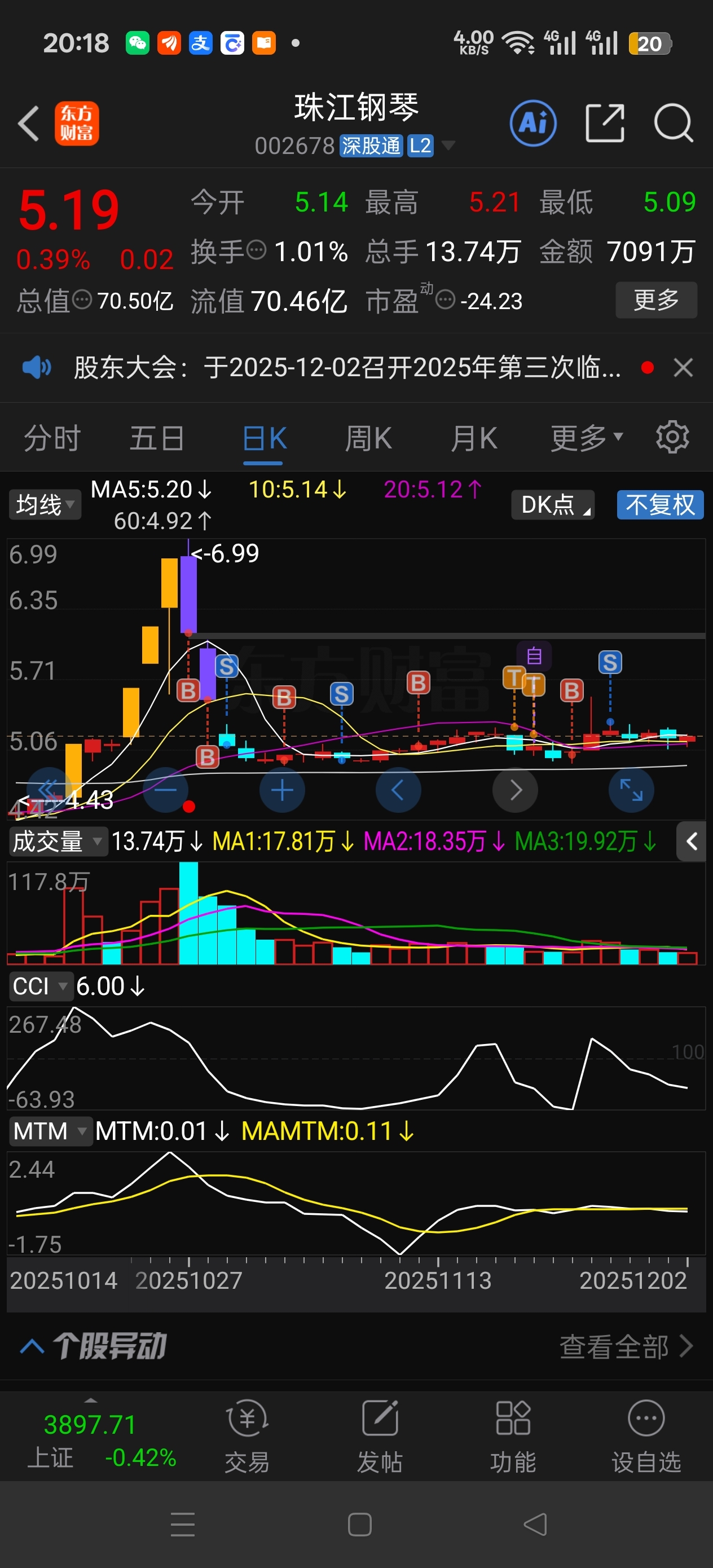Dismiss the 股东大会 notice with X
The height and width of the screenshot is (1568, 713).
683,368
